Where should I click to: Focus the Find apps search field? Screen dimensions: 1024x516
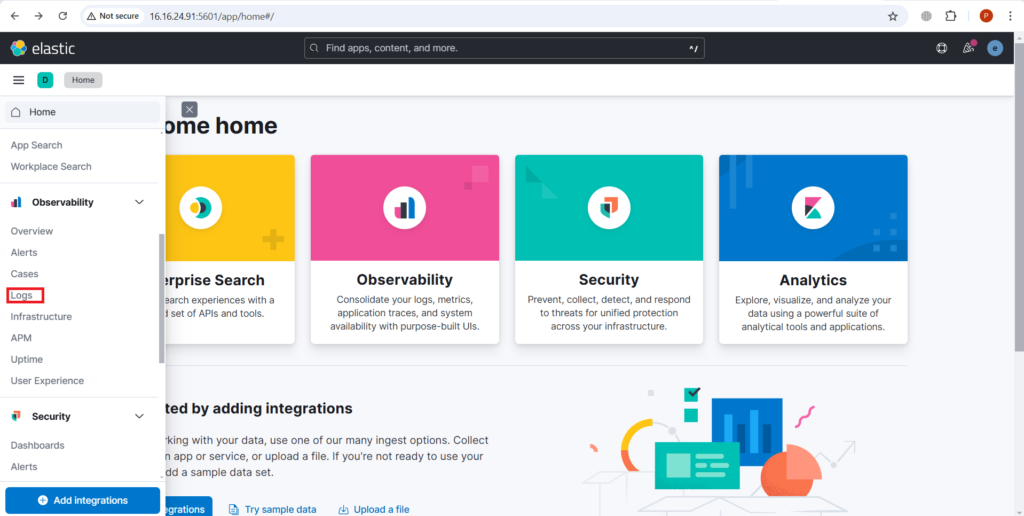coord(504,48)
